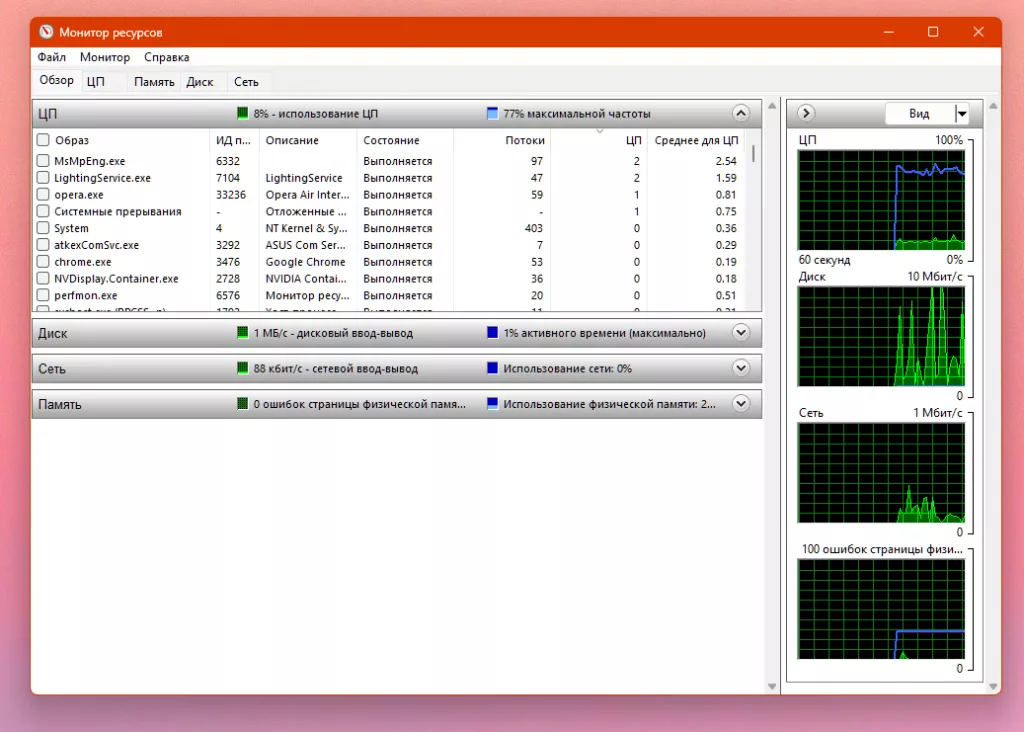Click the blue physical memory usage indicator
This screenshot has height=732, width=1024.
492,405
